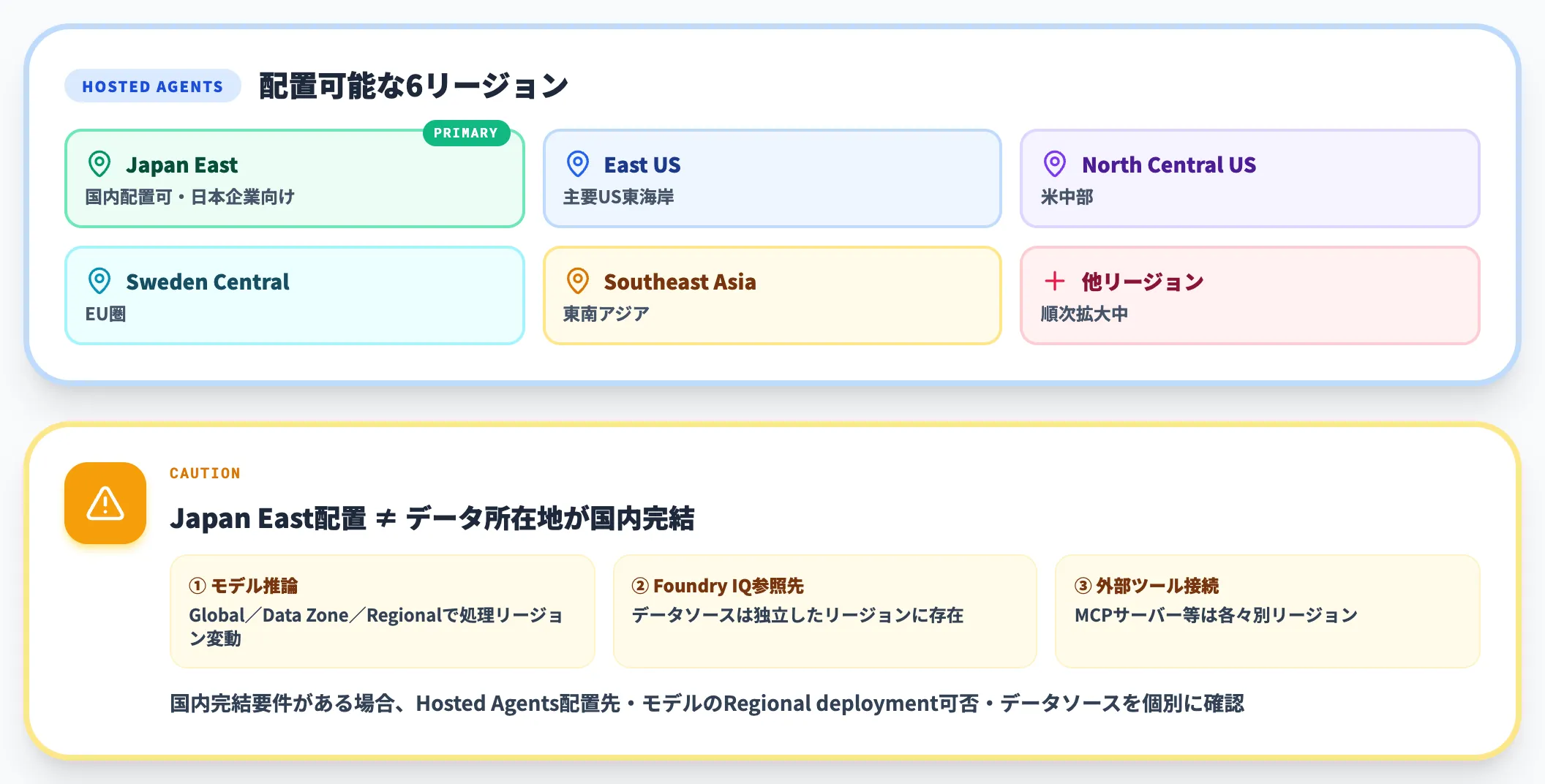Click the Southeast Asia location pin icon
This screenshot has width=1545, height=784.
click(x=578, y=281)
